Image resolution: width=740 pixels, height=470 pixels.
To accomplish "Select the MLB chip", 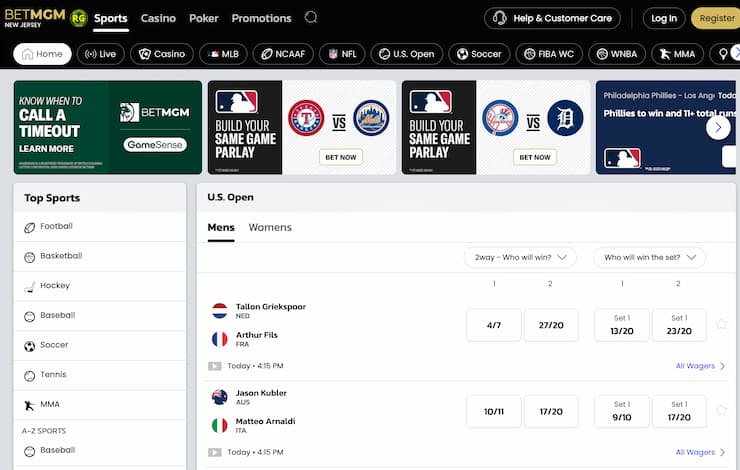I will tap(223, 54).
